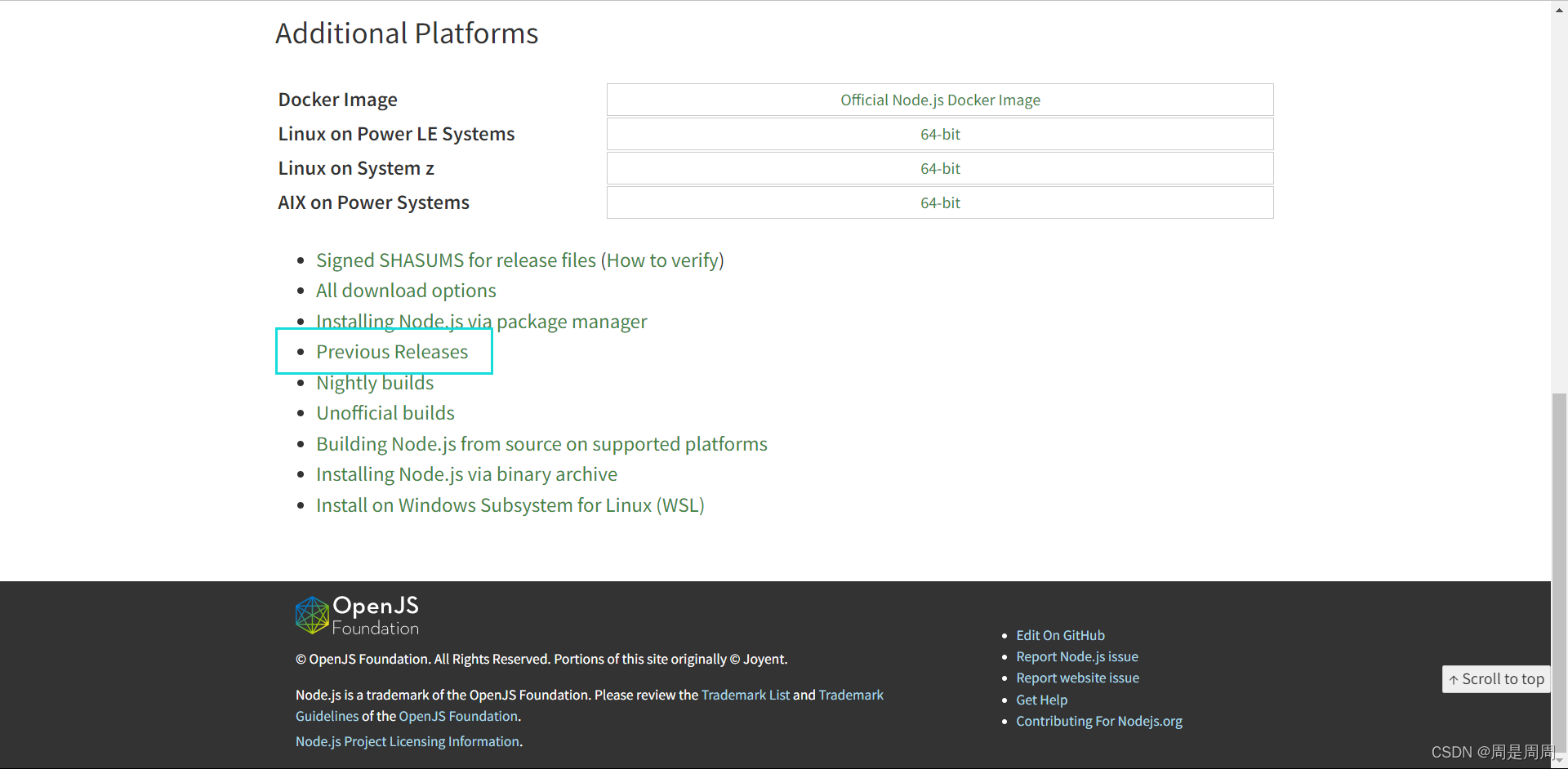Open the Official Node.js Docker Image link
The image size is (1568, 769).
coord(940,100)
